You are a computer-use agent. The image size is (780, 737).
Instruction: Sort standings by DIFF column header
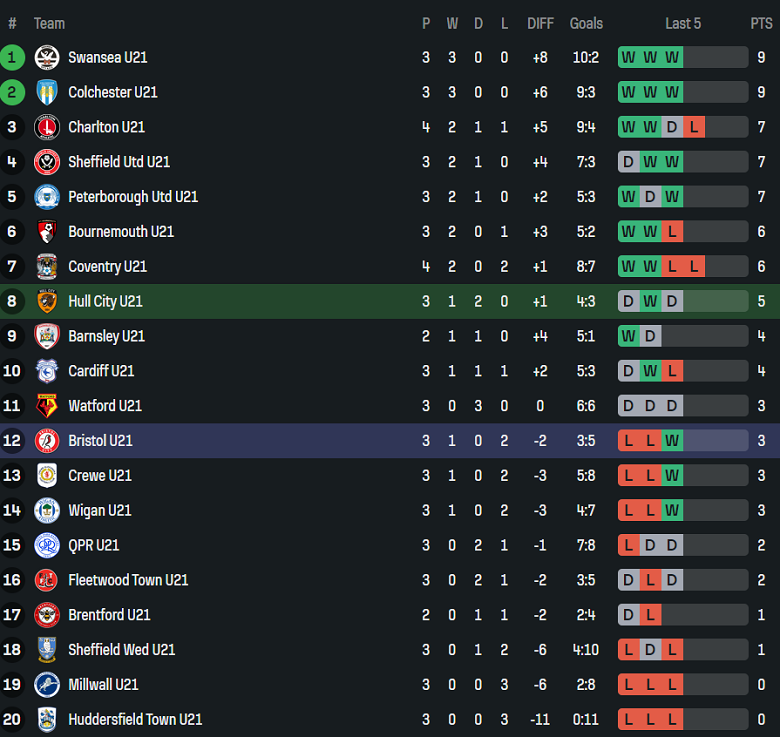[540, 23]
